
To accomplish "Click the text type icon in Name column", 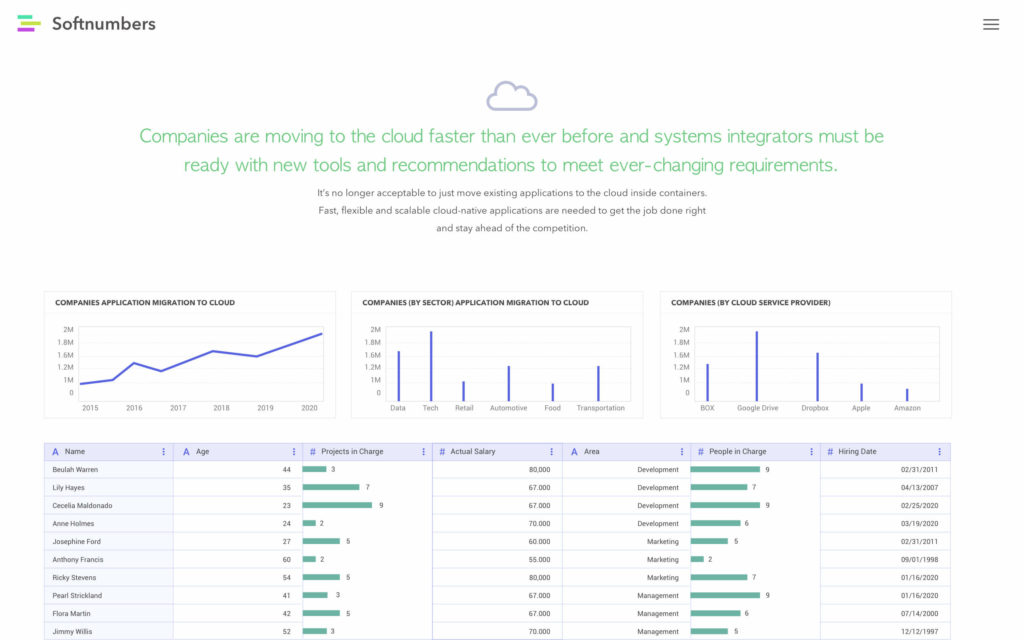I will (55, 452).
